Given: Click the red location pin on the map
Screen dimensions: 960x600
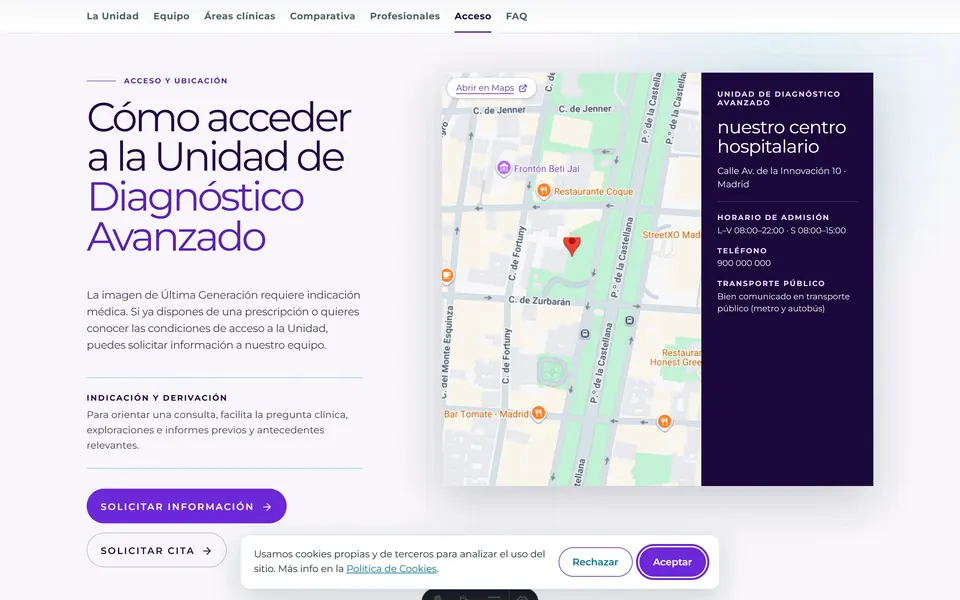Looking at the screenshot, I should (572, 246).
